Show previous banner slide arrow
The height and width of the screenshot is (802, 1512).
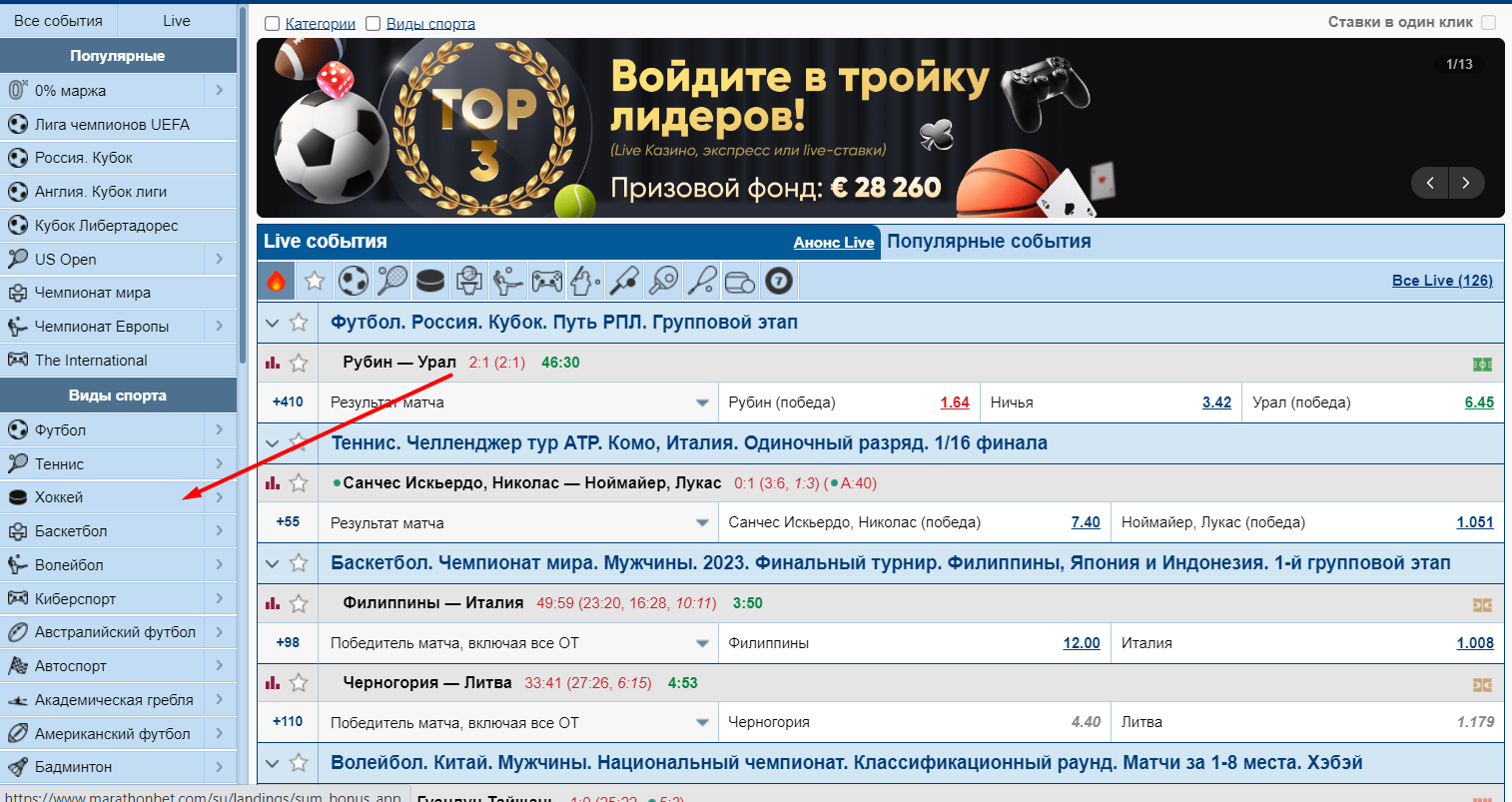click(x=1430, y=183)
